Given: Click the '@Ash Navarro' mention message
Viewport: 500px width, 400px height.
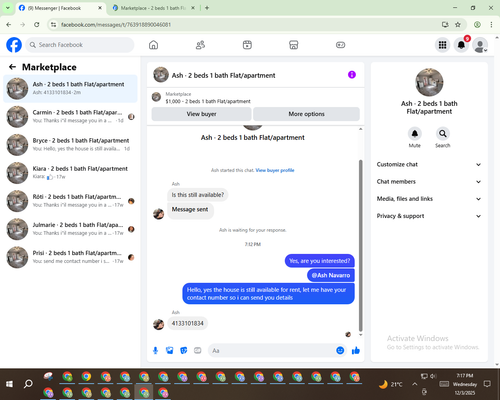Looking at the screenshot, I should 331,275.
